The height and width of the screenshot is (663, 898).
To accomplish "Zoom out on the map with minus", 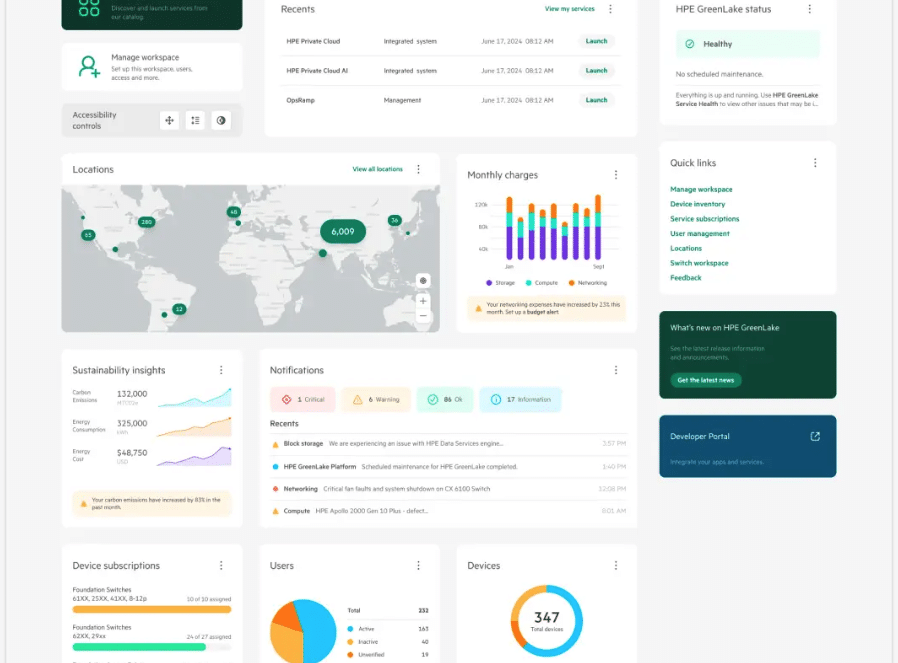I will (423, 316).
